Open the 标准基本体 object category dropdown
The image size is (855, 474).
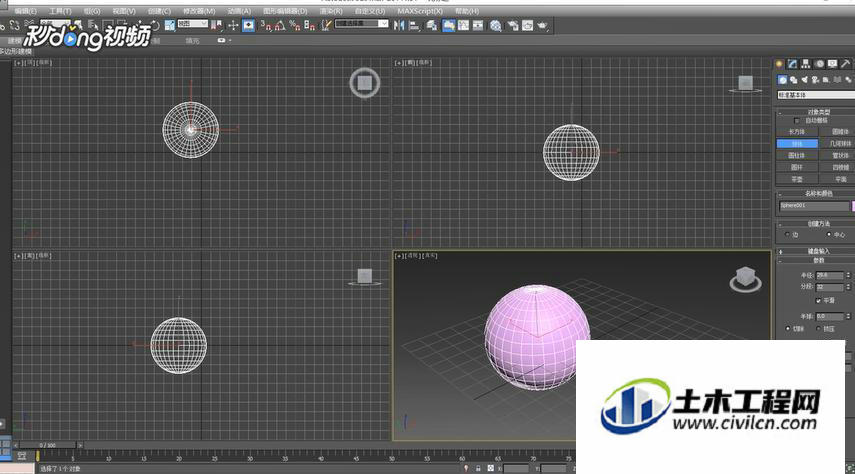coord(816,95)
